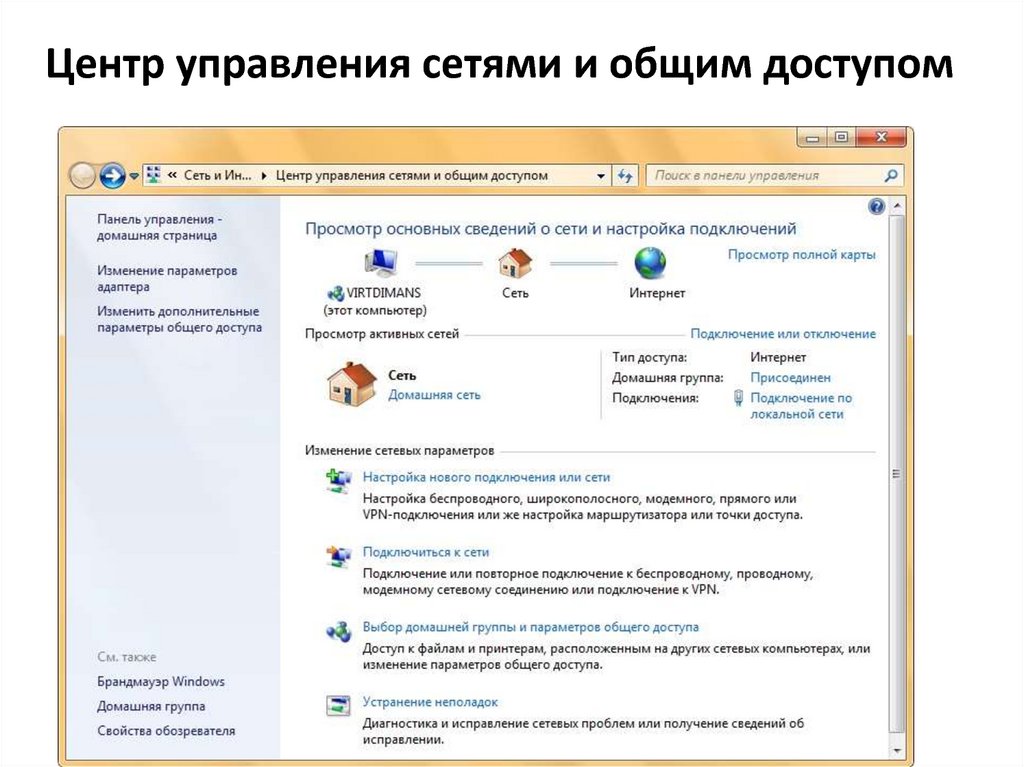Open Подключение по локальной сети

point(800,405)
